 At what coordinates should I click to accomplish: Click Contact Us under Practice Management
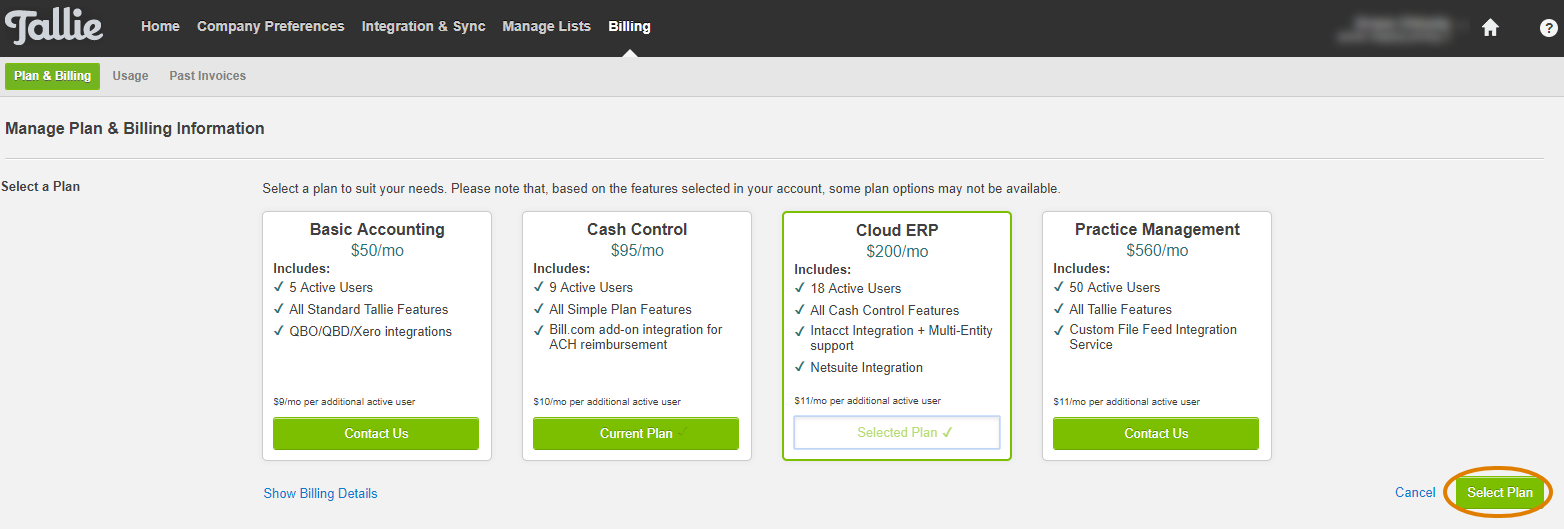[x=1156, y=434]
